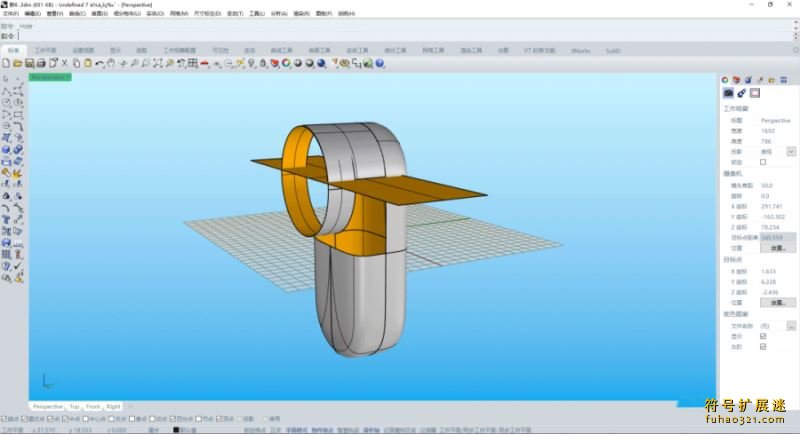Toggle the 中点 (Mid) osnap checkbox
This screenshot has width=800, height=434.
(x=64, y=419)
